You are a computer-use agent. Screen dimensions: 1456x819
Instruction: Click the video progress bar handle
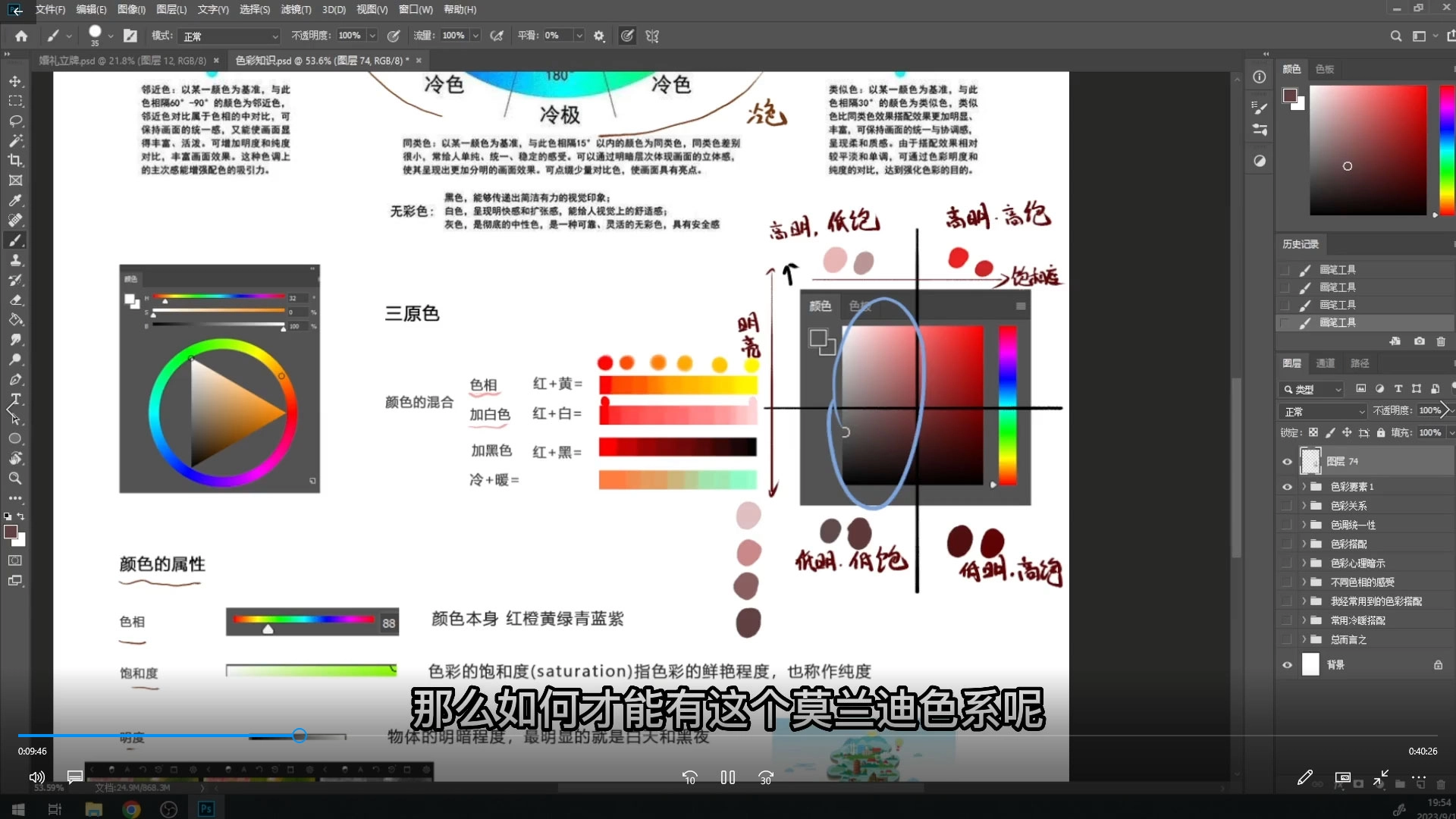point(300,736)
